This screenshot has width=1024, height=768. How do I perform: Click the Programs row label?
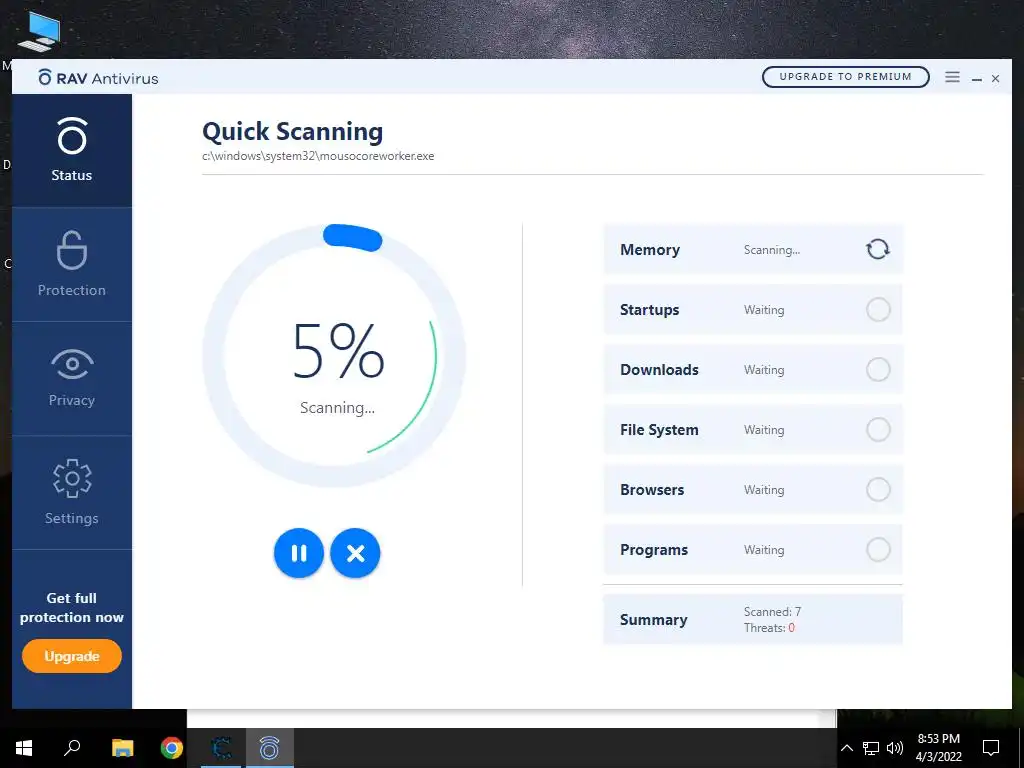pos(654,550)
